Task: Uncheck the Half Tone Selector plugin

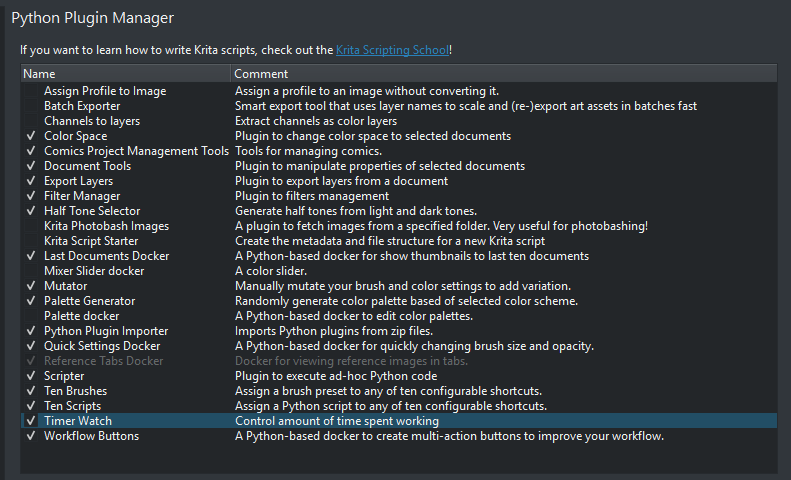Action: [x=31, y=211]
